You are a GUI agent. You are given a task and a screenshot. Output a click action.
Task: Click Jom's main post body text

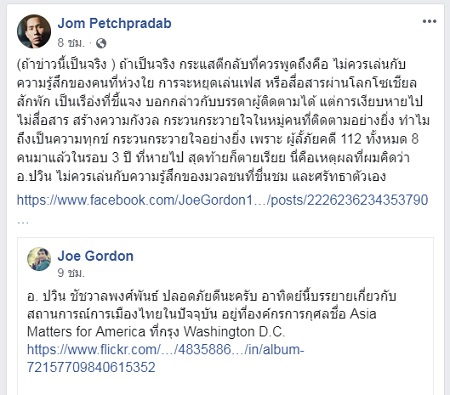(x=223, y=120)
